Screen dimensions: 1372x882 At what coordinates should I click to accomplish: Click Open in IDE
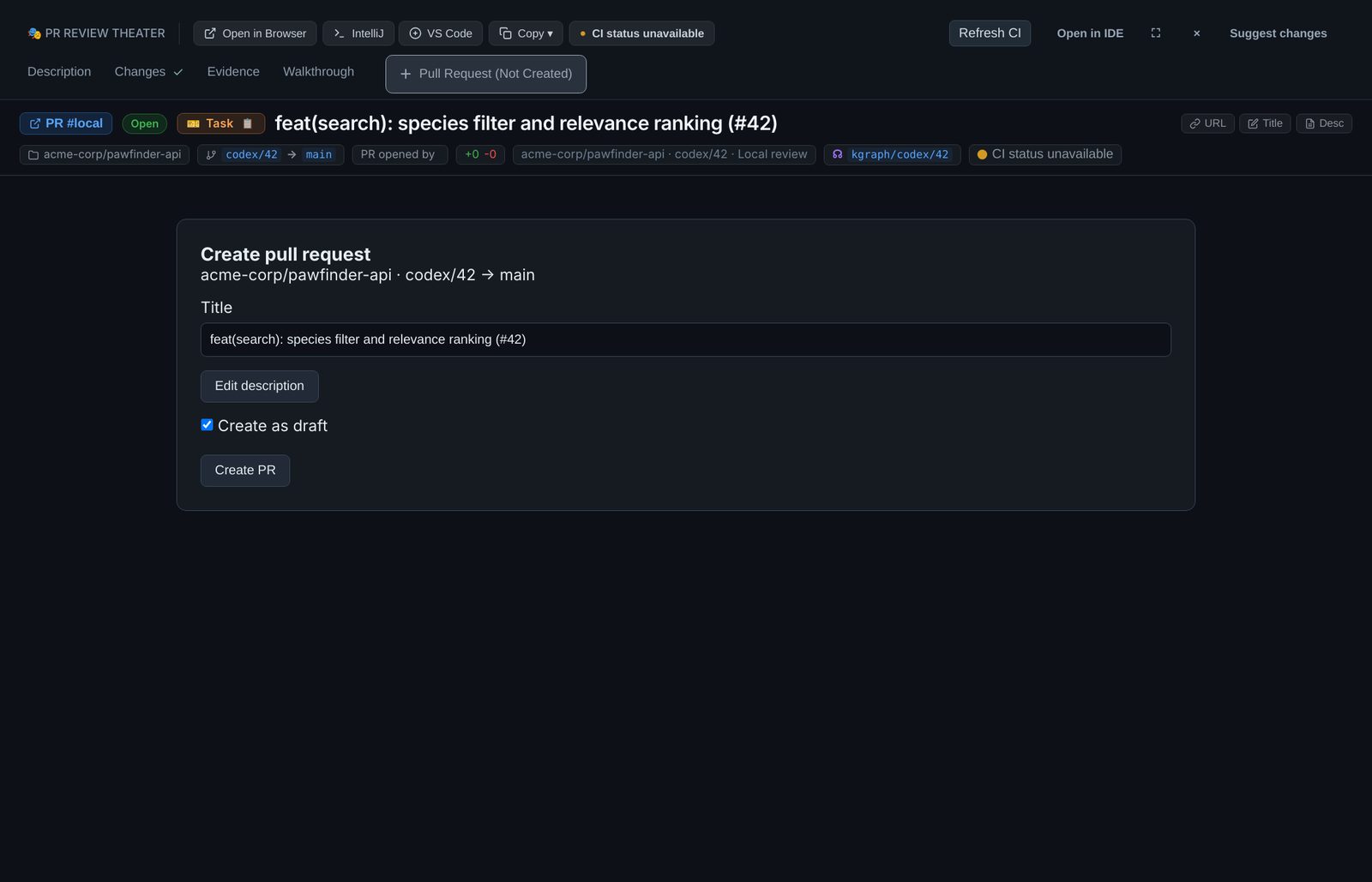click(x=1090, y=33)
